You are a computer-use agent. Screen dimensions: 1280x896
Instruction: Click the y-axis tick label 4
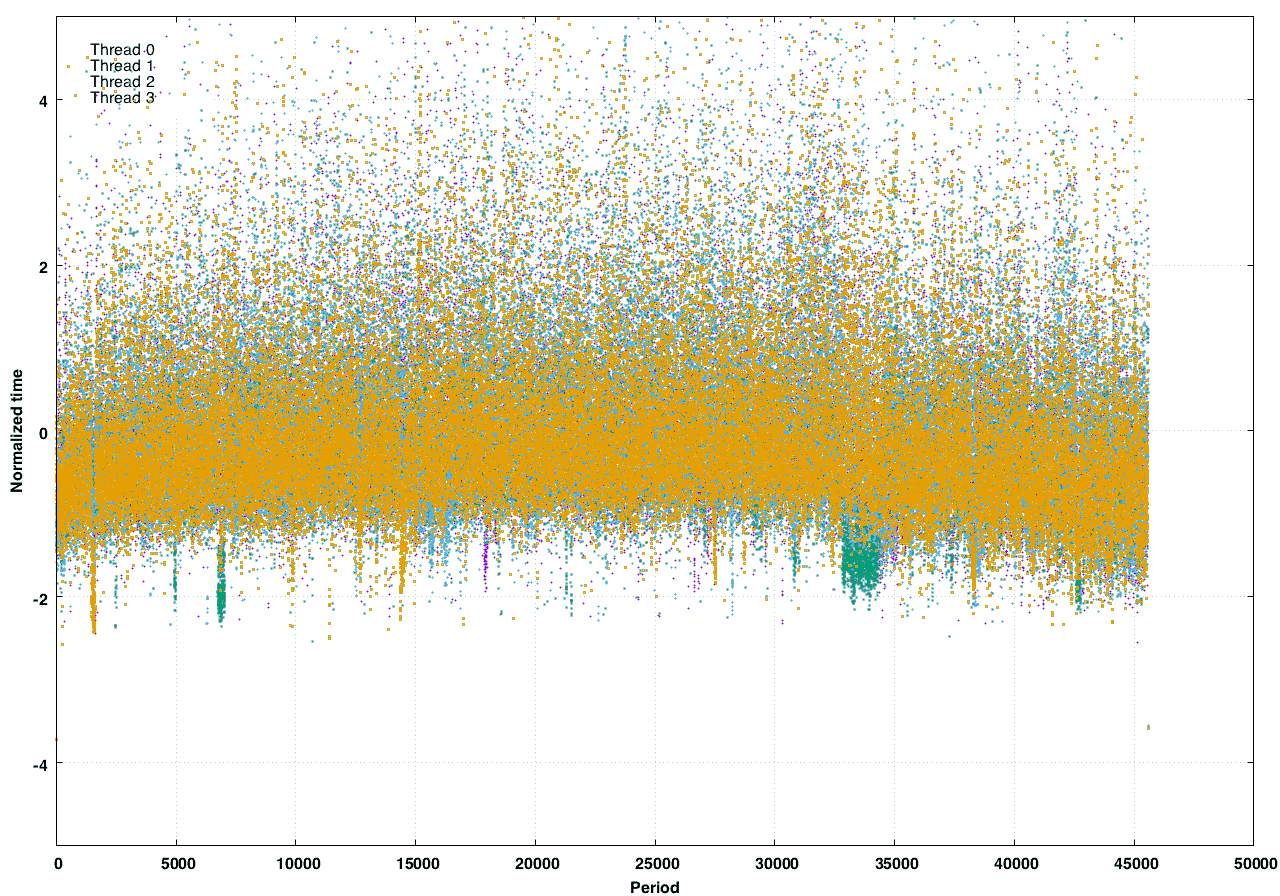pos(44,100)
